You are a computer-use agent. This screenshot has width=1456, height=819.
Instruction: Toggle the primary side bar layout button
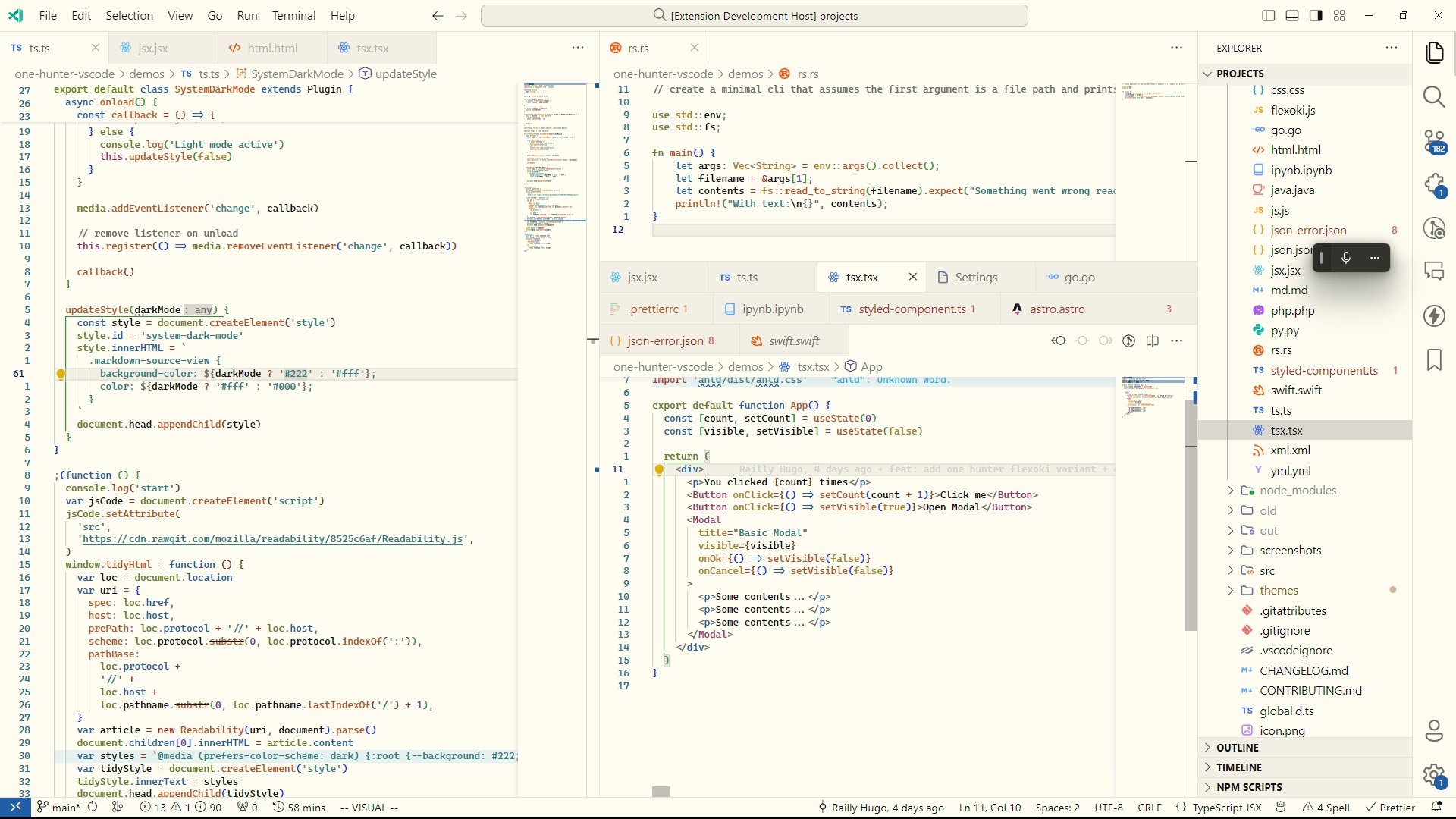click(1269, 16)
